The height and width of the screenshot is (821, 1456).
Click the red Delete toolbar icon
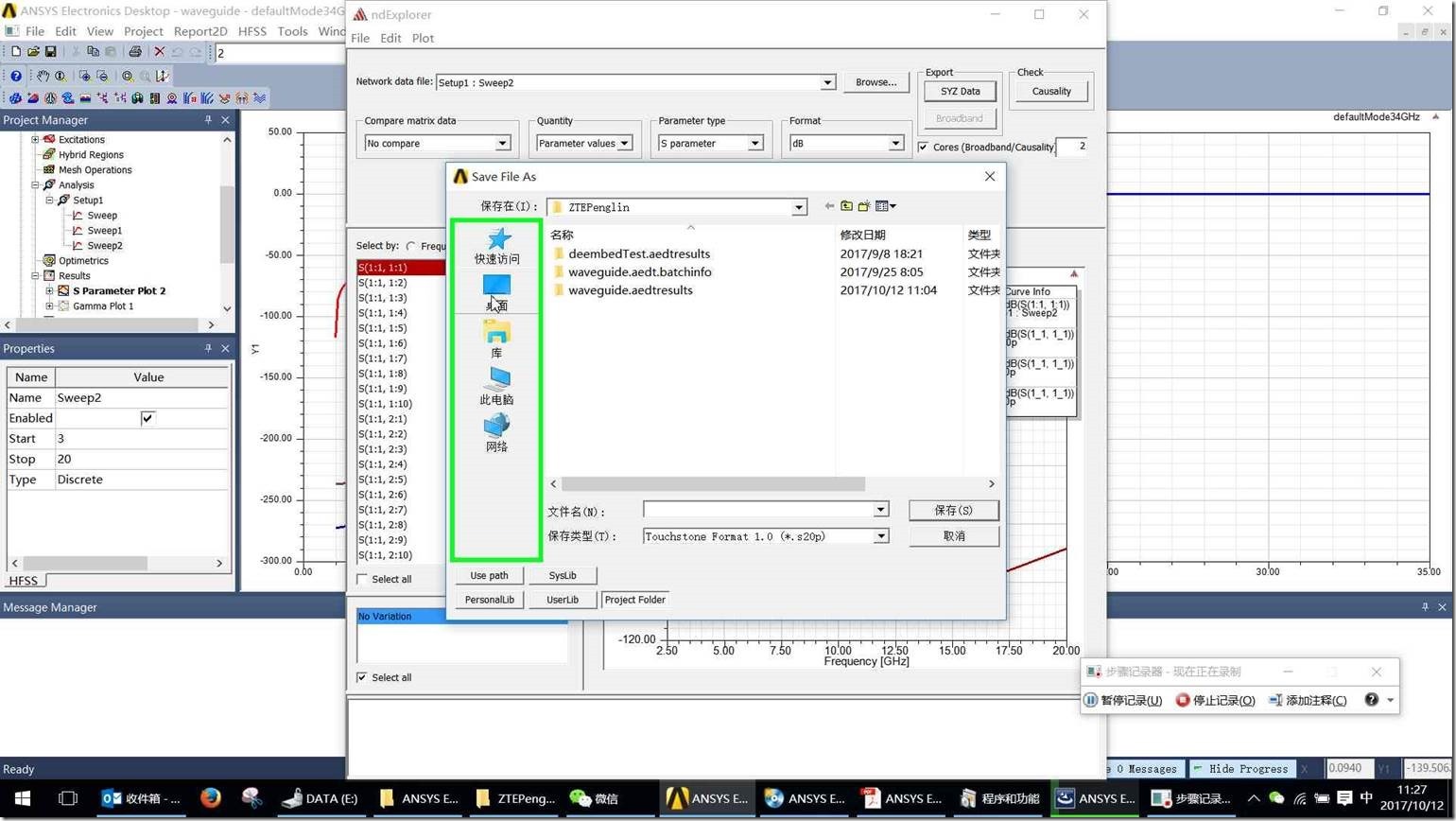(x=159, y=52)
